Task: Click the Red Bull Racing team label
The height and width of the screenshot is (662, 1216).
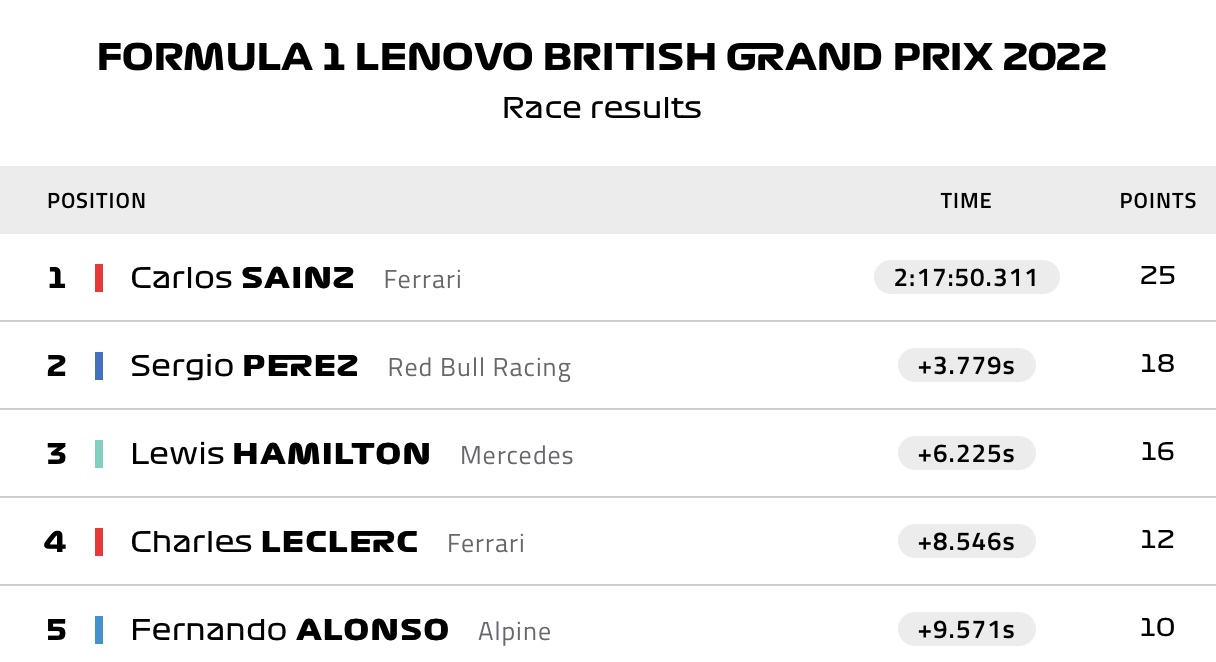Action: click(479, 368)
